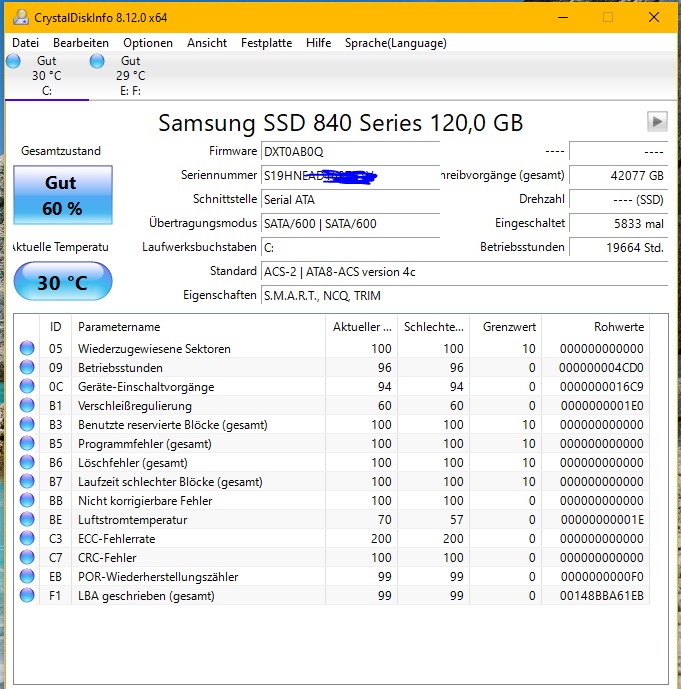Click status orb for Nicht korrigierbare Fehler
681x689 pixels.
click(x=27, y=500)
